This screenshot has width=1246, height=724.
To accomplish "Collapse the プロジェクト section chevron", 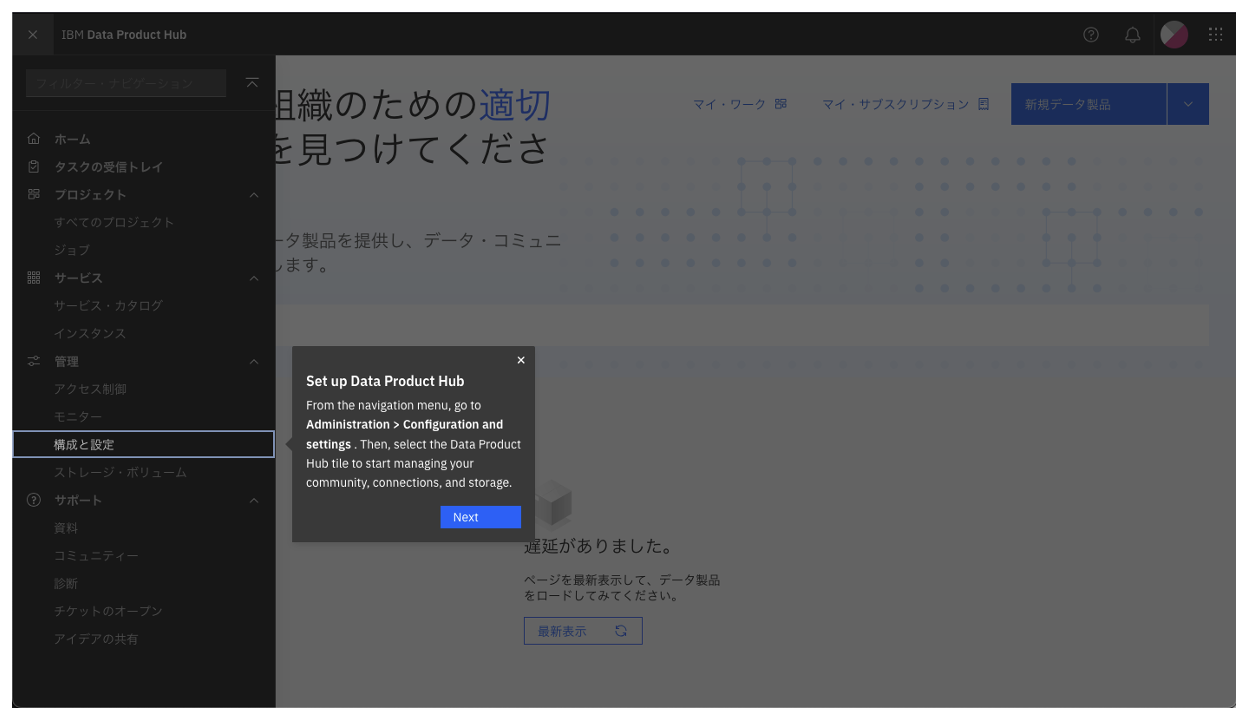I will pyautogui.click(x=254, y=194).
